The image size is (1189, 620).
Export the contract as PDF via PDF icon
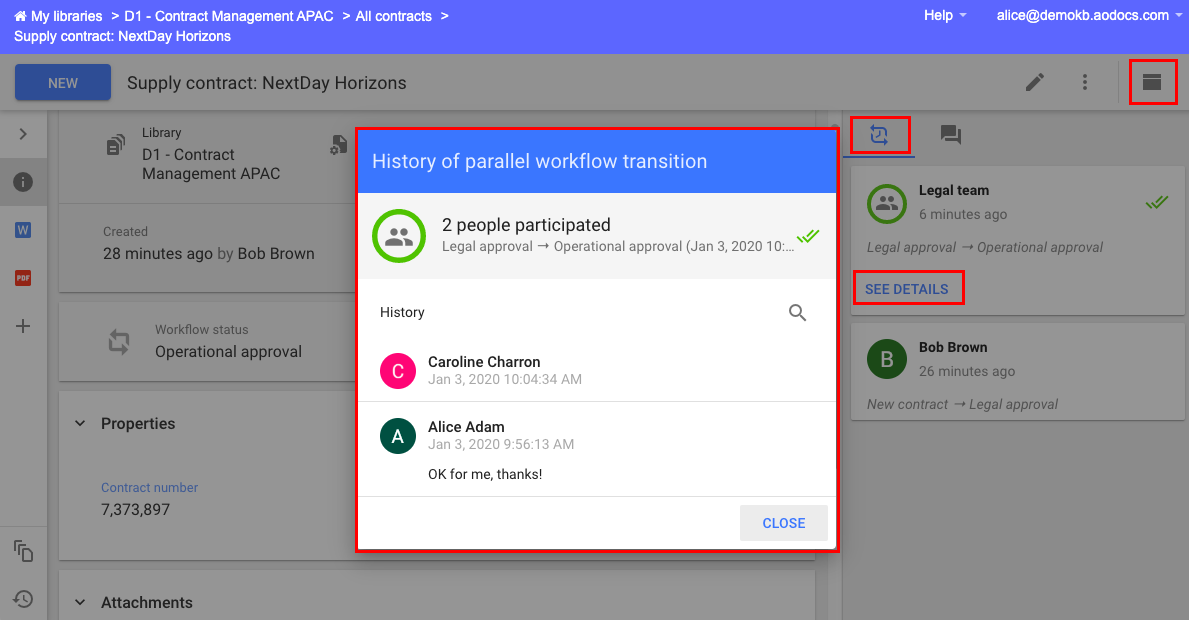click(x=23, y=277)
